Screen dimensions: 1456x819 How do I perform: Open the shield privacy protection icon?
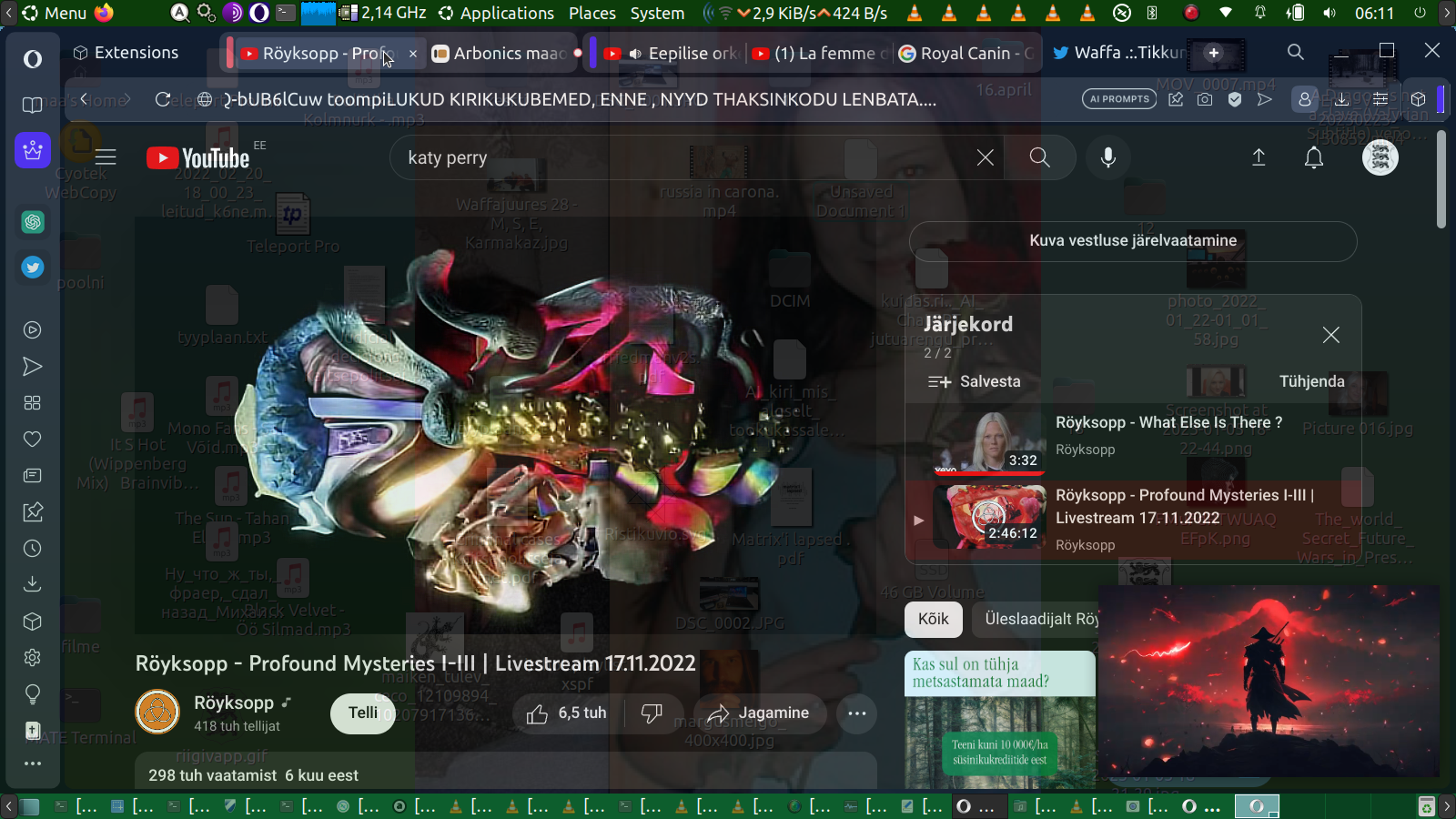(1235, 99)
